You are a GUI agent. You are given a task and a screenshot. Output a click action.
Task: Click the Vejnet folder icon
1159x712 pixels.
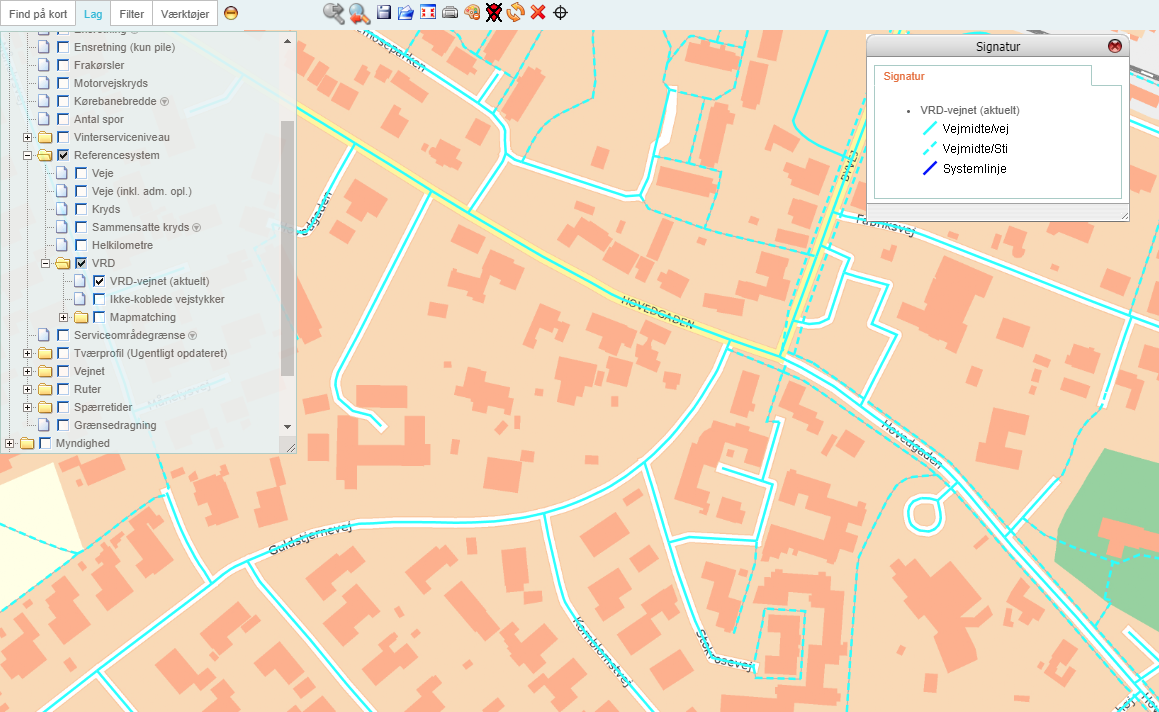tap(45, 371)
